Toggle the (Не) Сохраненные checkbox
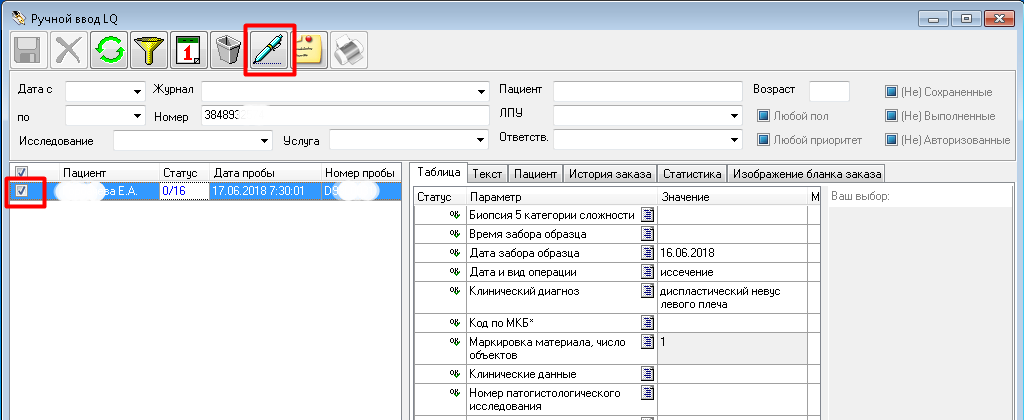 891,91
